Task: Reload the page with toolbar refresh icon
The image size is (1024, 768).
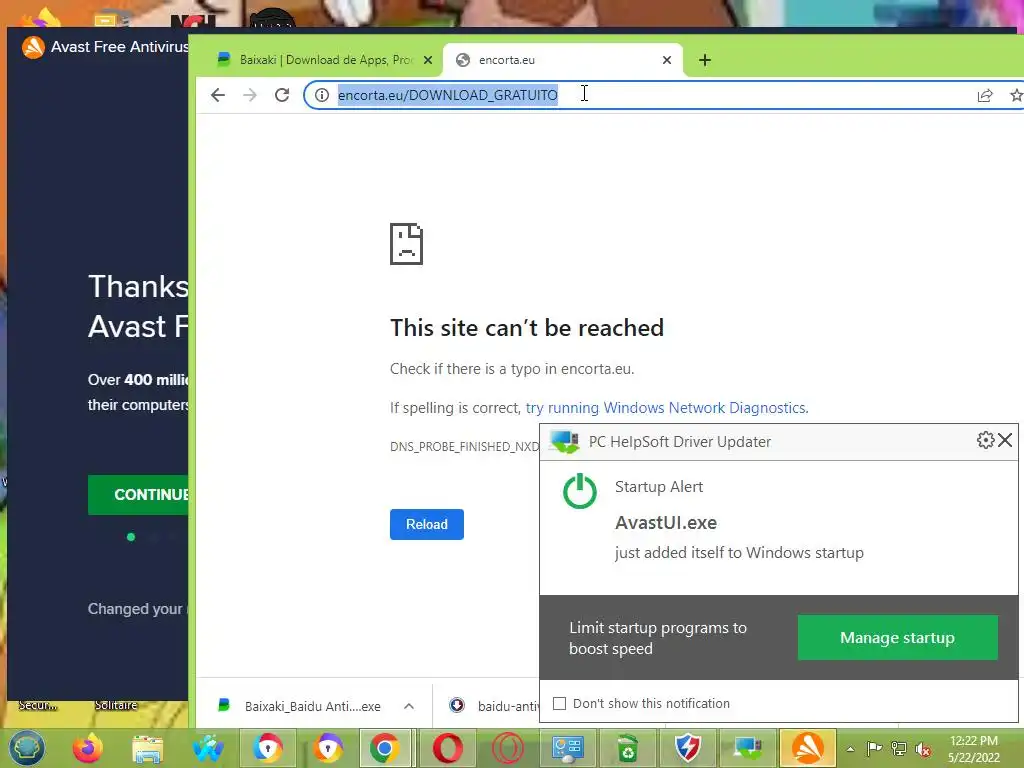Action: [282, 95]
